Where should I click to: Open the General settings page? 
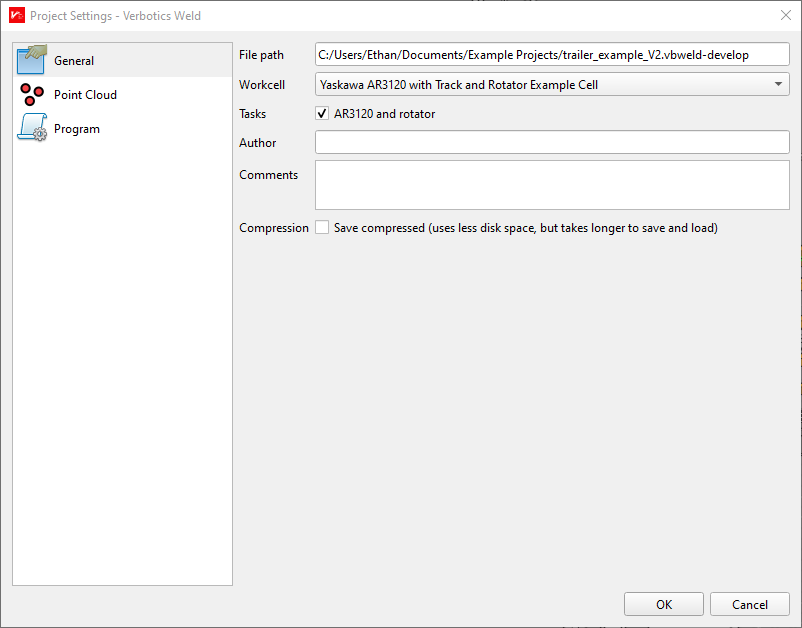(x=122, y=60)
